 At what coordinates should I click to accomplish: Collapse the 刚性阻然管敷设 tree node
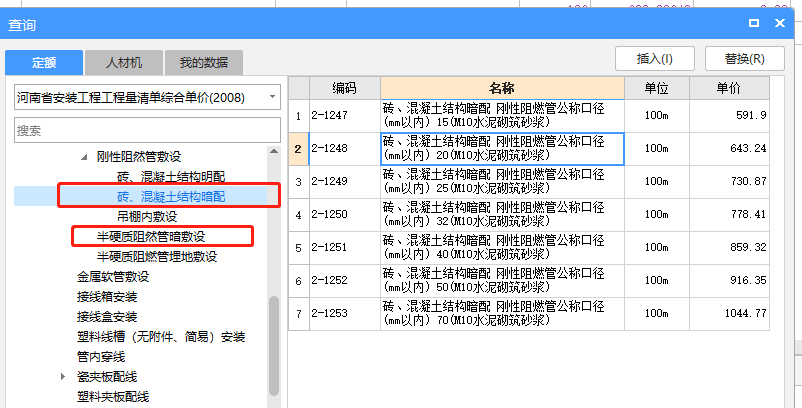[84, 157]
